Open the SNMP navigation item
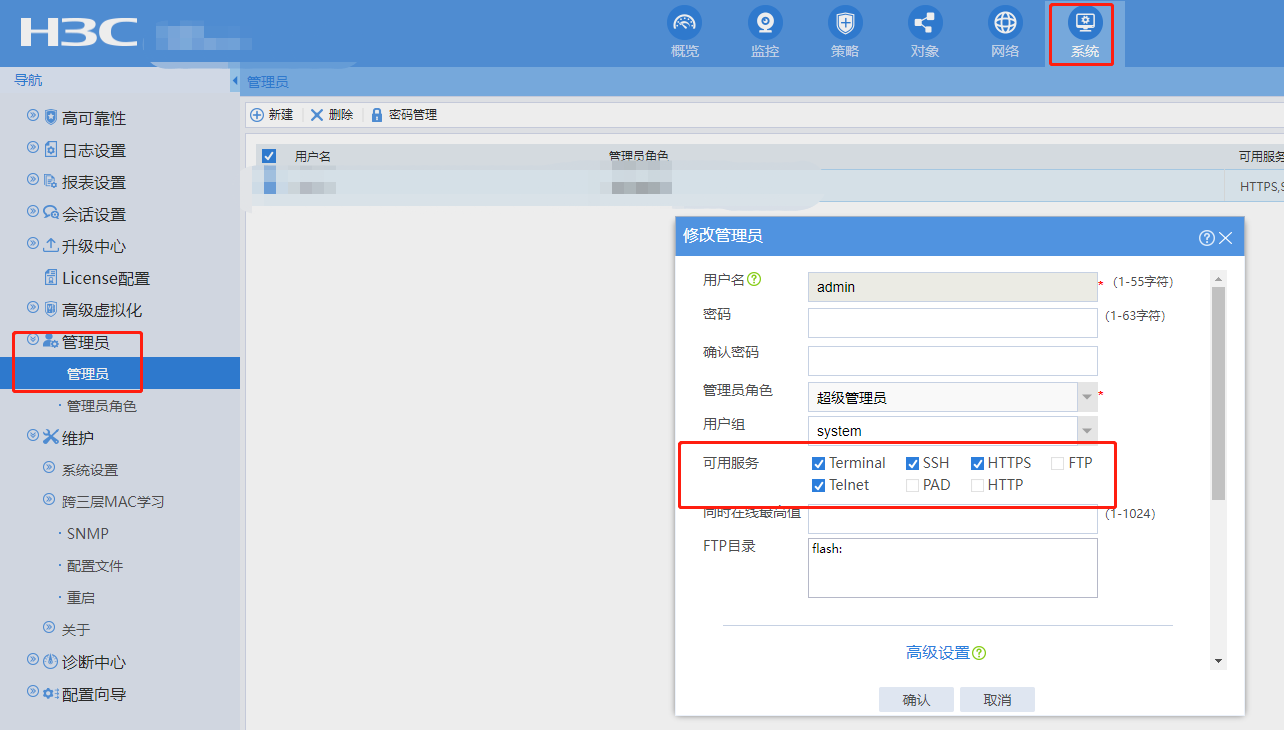The image size is (1284, 730). click(x=88, y=534)
